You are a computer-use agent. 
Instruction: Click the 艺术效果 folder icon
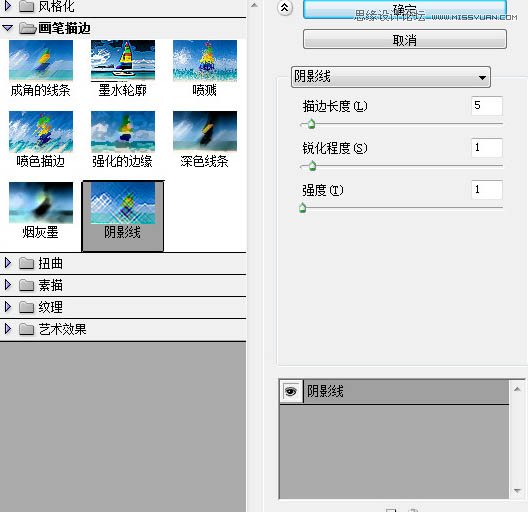coord(26,329)
